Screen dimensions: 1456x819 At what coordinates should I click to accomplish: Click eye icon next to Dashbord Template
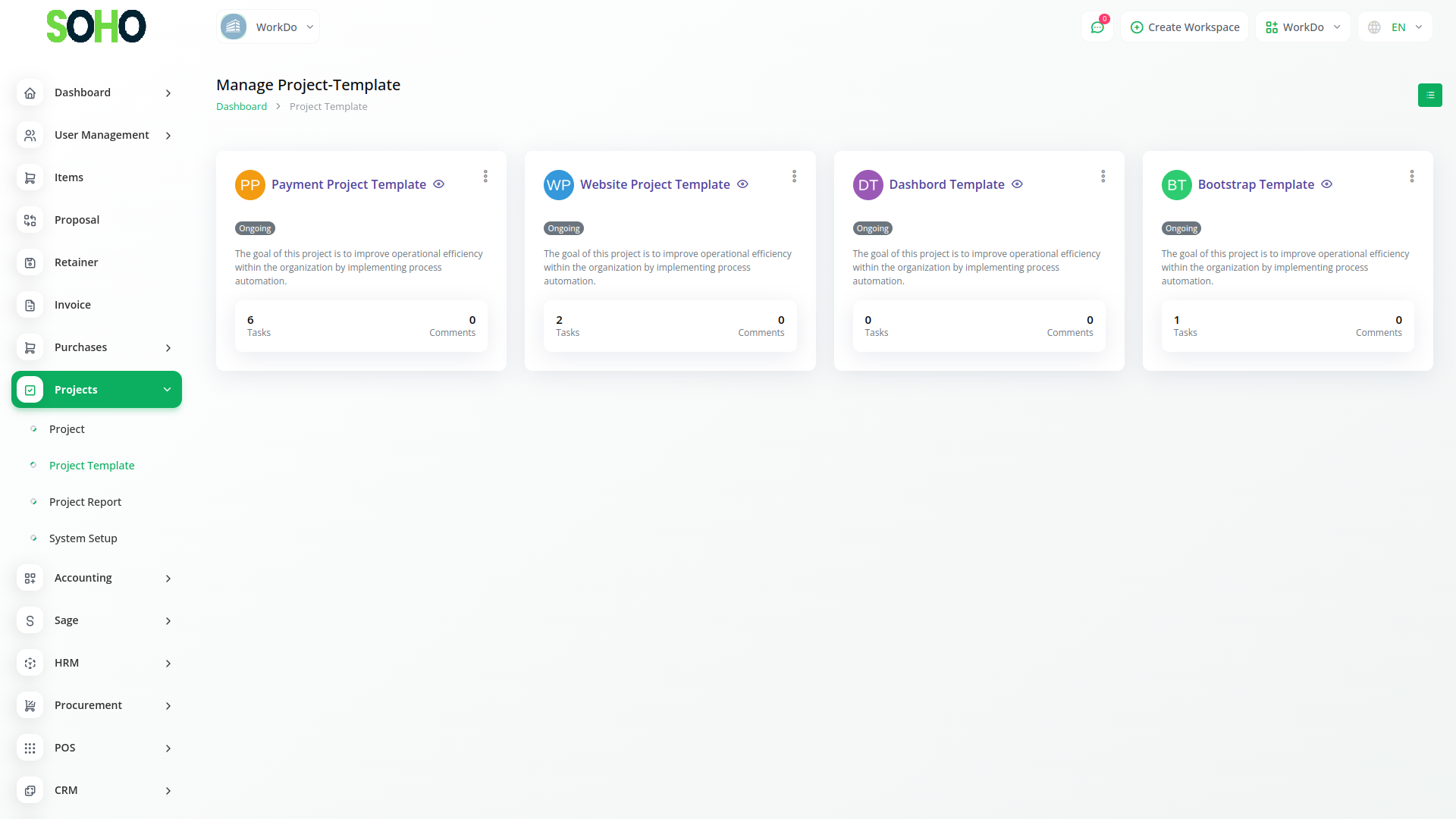[x=1017, y=184]
